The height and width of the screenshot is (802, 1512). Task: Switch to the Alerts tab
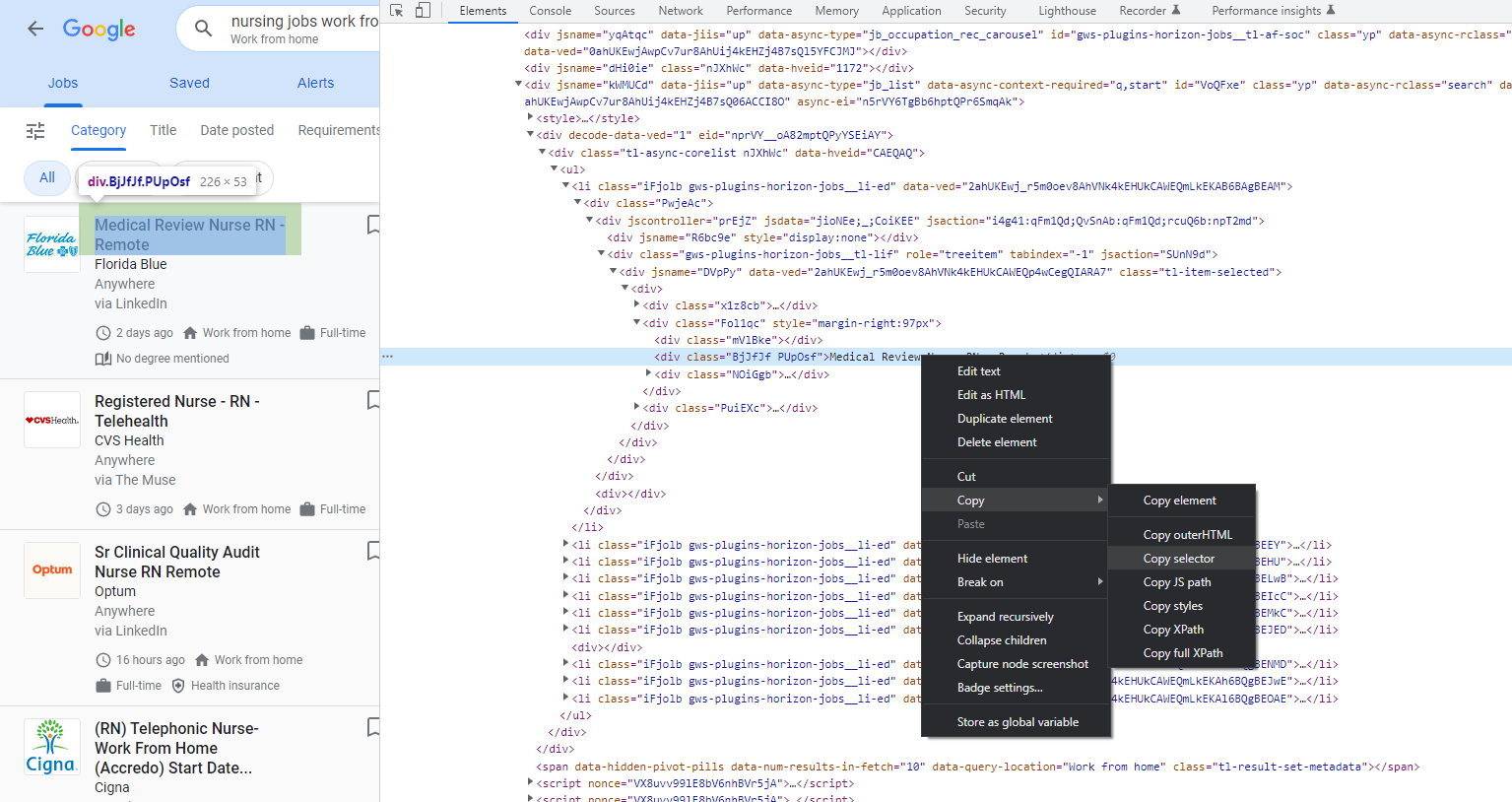click(x=315, y=84)
